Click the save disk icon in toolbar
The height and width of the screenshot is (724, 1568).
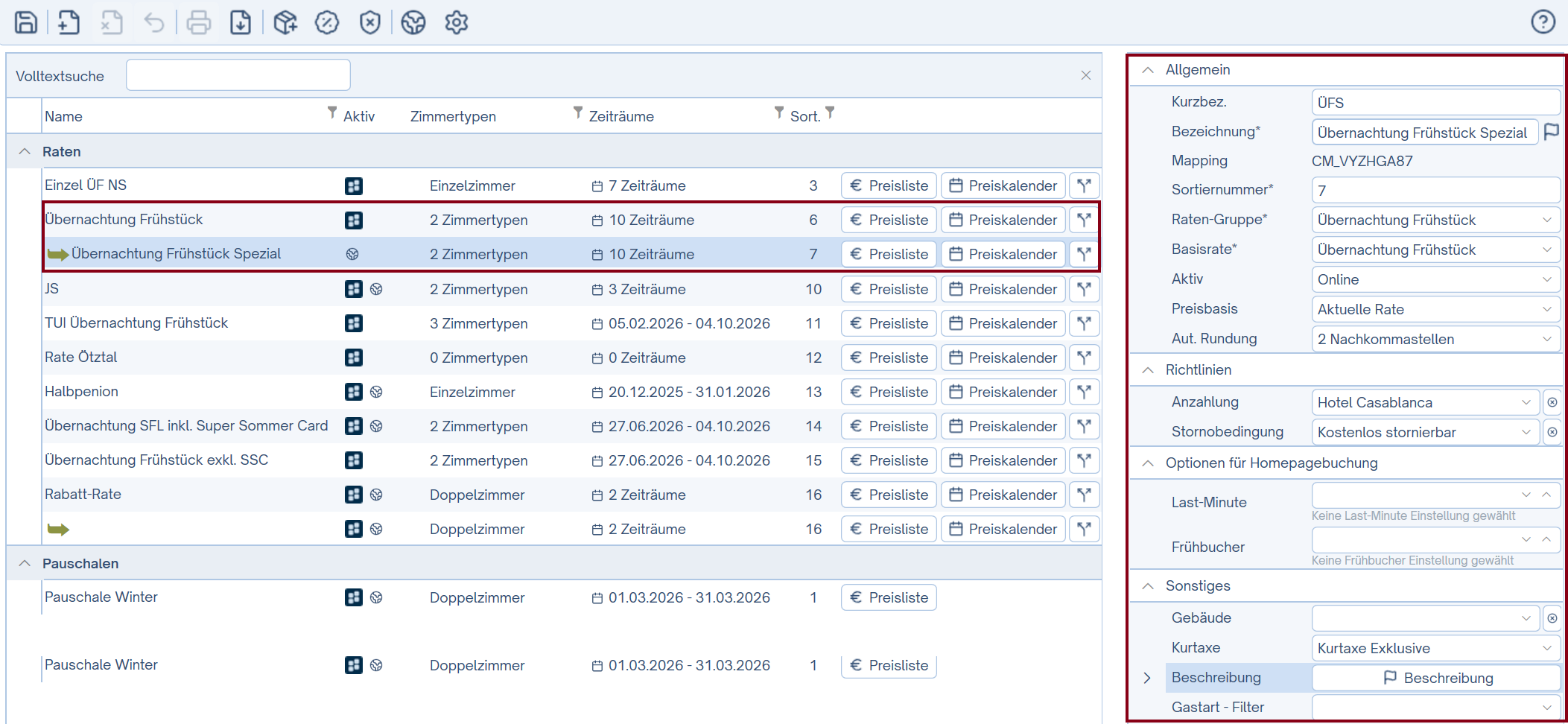(x=26, y=22)
